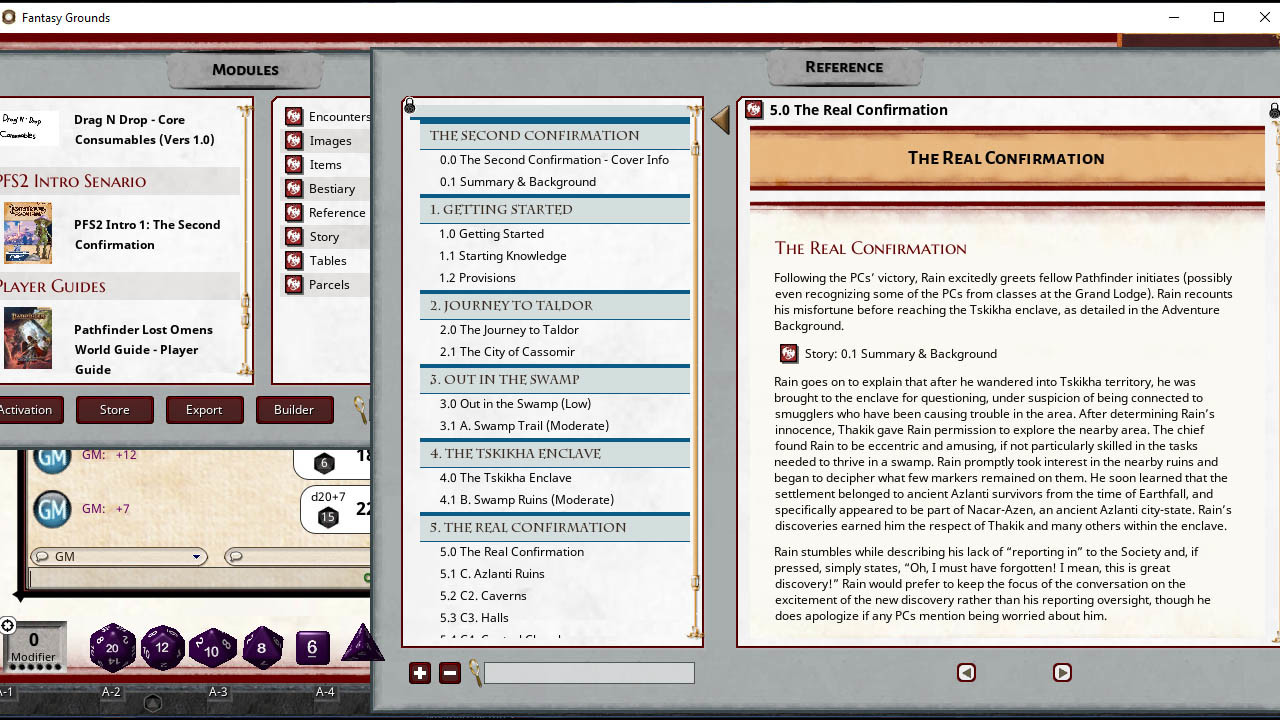Select the Bestiary icon in the Modules window

[x=294, y=188]
